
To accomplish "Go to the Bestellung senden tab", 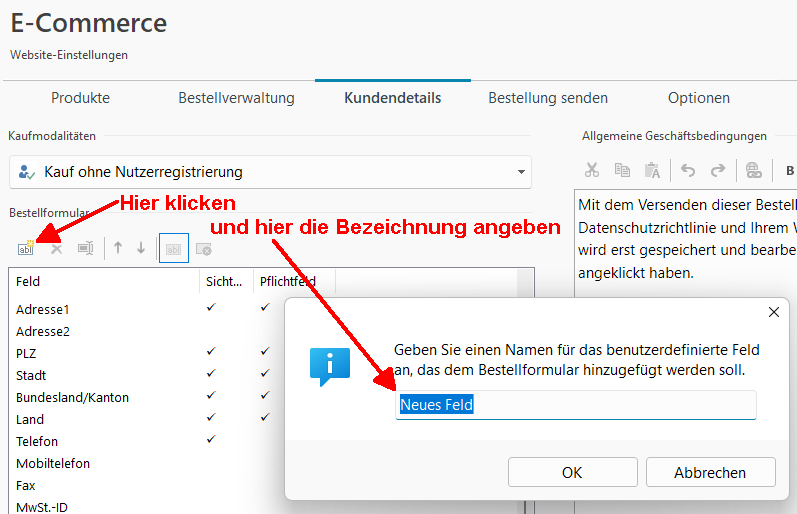I will (547, 98).
